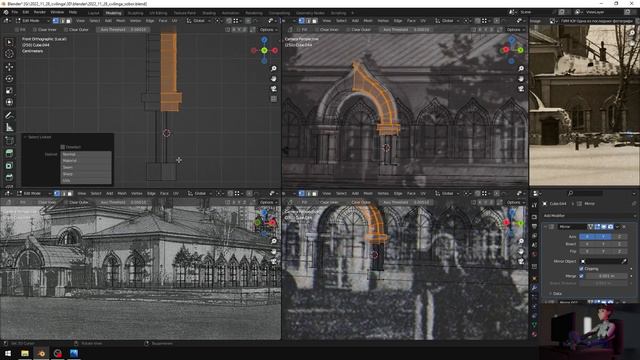Toggle Mirror Axis X button

tap(587, 236)
